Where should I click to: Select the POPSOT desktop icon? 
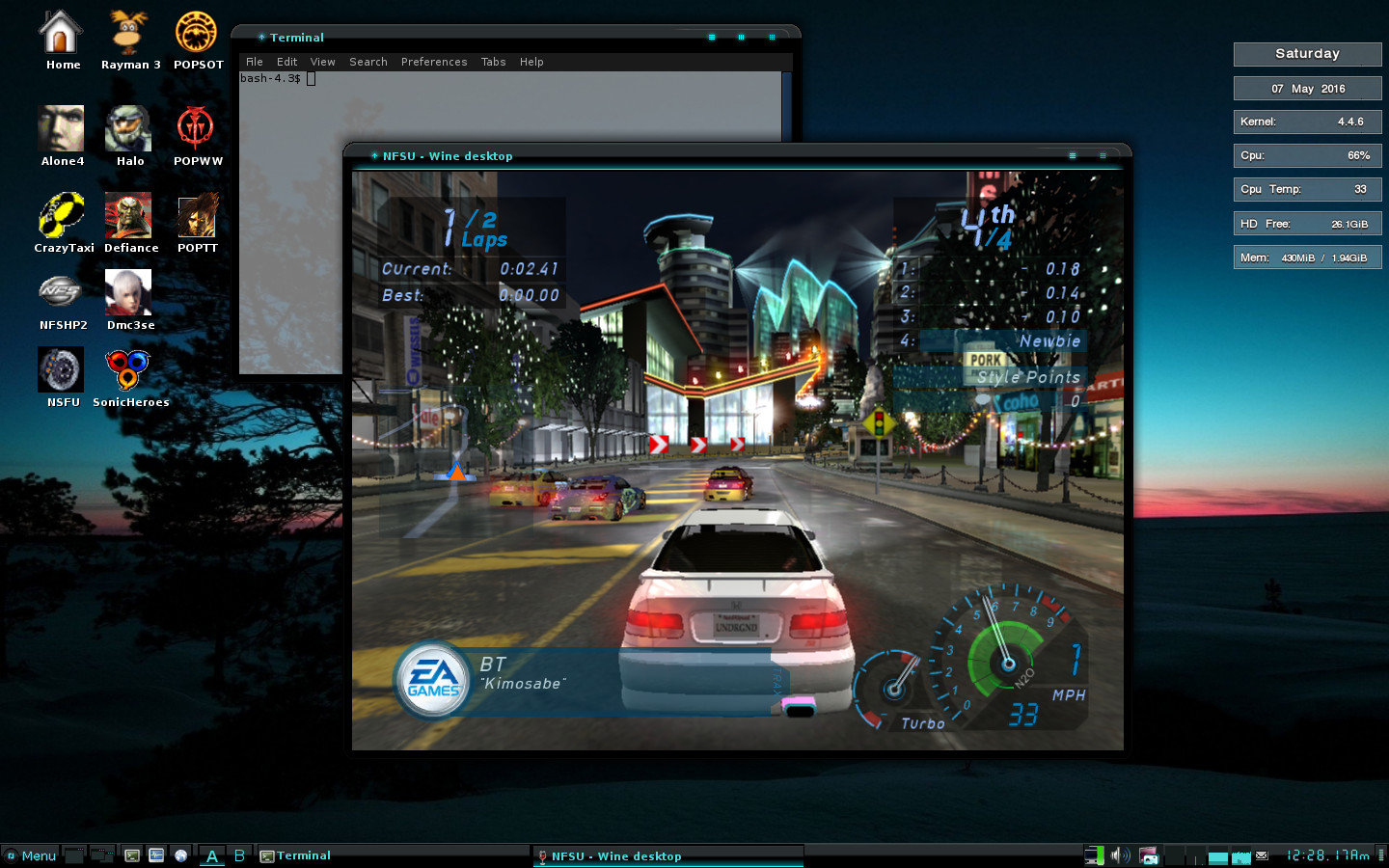coord(197,41)
